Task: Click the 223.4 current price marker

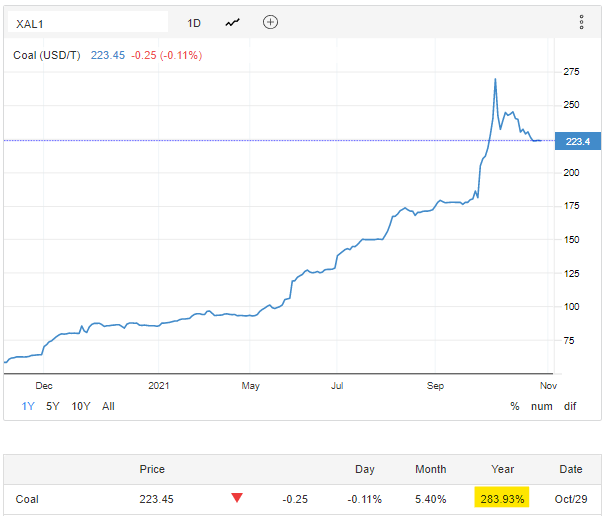Action: tap(578, 141)
